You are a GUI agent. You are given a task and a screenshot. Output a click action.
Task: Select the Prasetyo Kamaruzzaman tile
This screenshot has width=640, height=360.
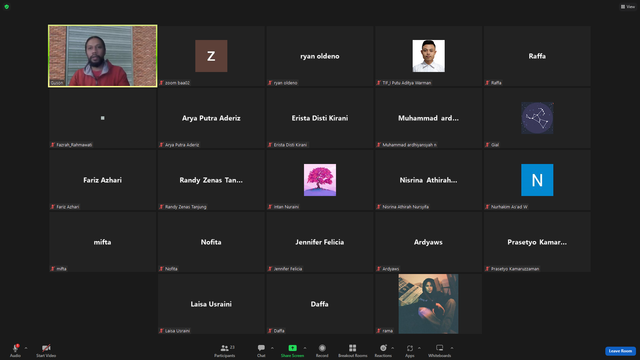pos(537,242)
